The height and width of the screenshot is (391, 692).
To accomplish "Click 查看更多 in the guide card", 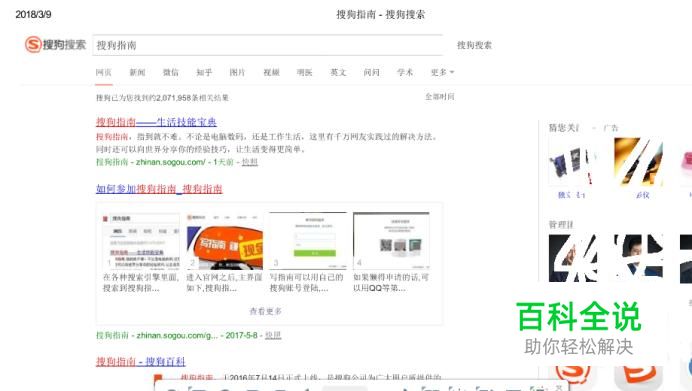I will click(266, 311).
